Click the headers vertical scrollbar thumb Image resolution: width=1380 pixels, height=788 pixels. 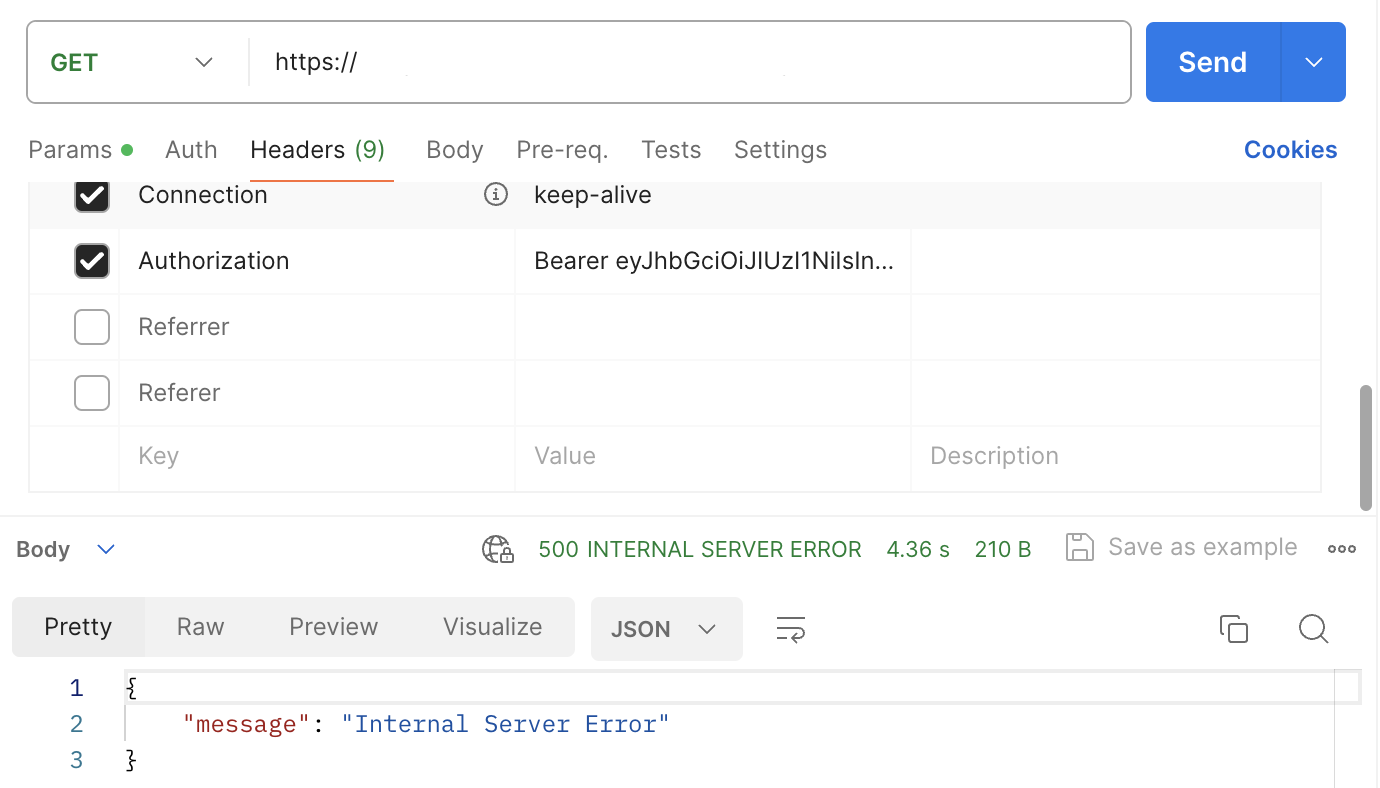tap(1366, 447)
